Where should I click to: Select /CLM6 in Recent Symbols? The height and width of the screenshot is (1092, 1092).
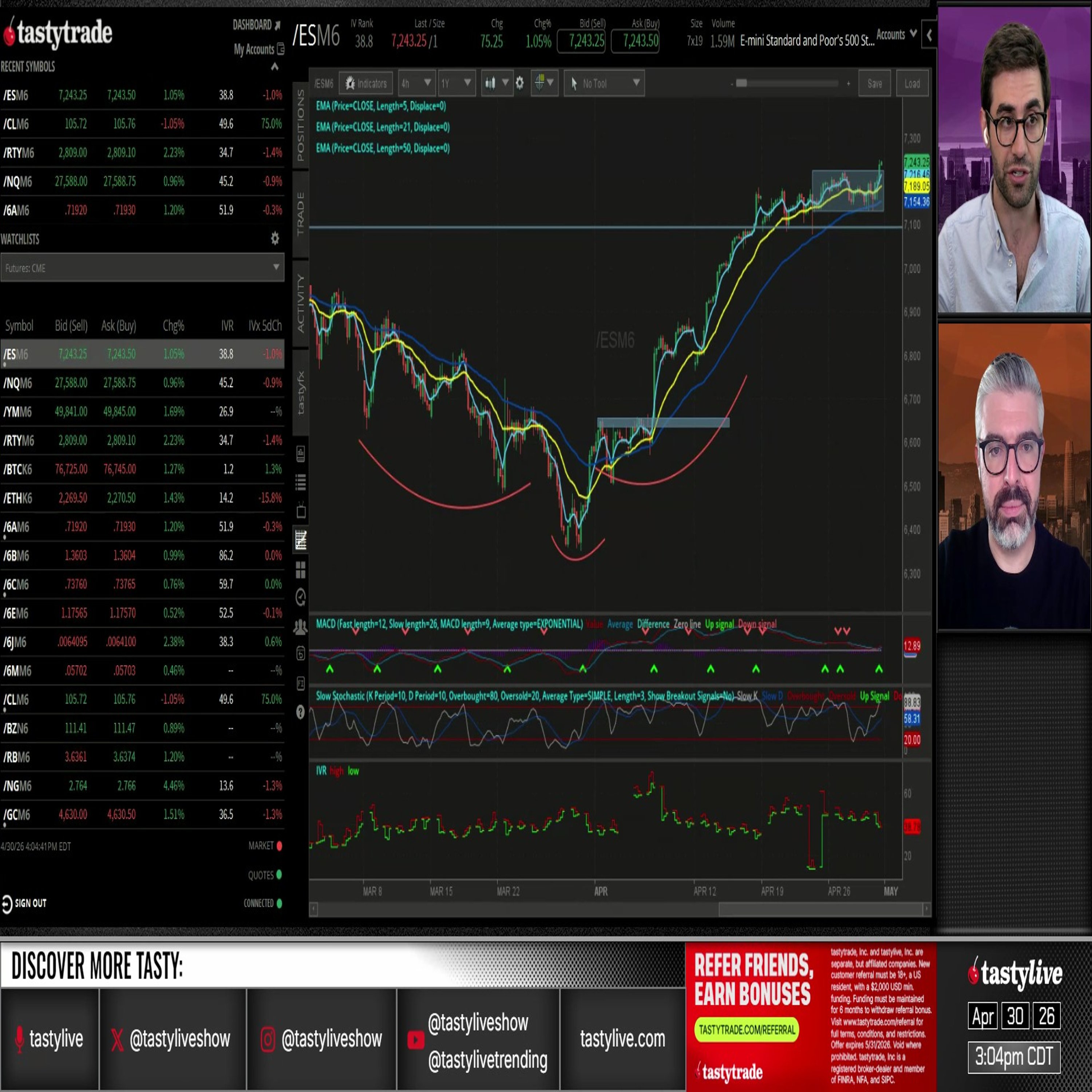coord(142,124)
